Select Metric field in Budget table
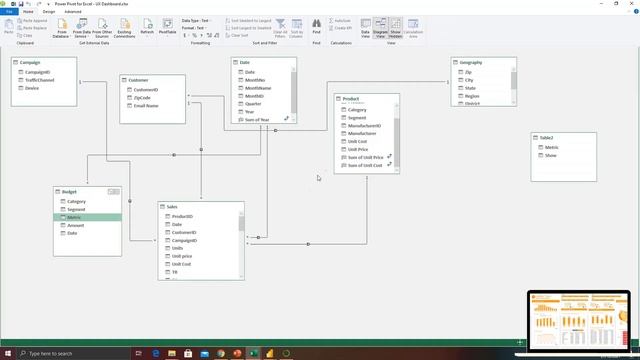The image size is (640, 360). 88,217
